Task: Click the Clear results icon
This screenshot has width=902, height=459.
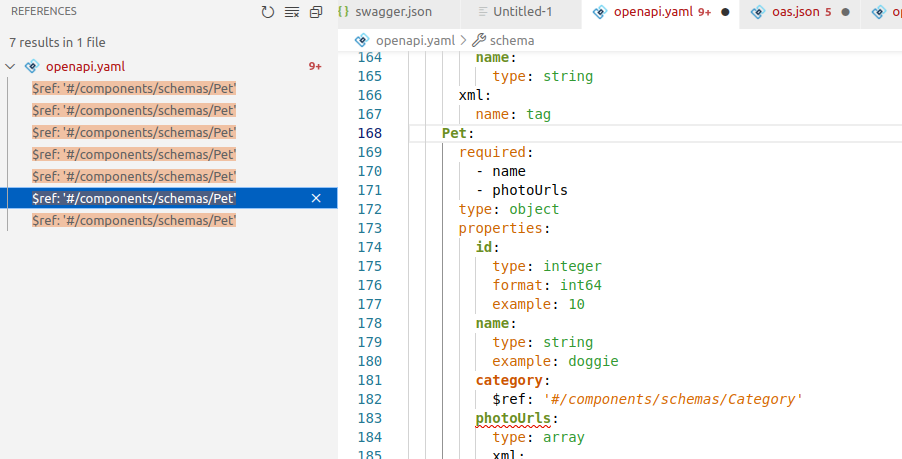Action: (x=292, y=12)
